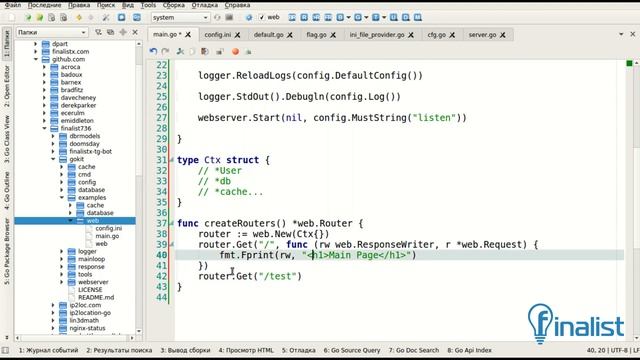Toggle breakpoint with red circle icon
Viewport: 640px width, 360px height.
pos(236,51)
